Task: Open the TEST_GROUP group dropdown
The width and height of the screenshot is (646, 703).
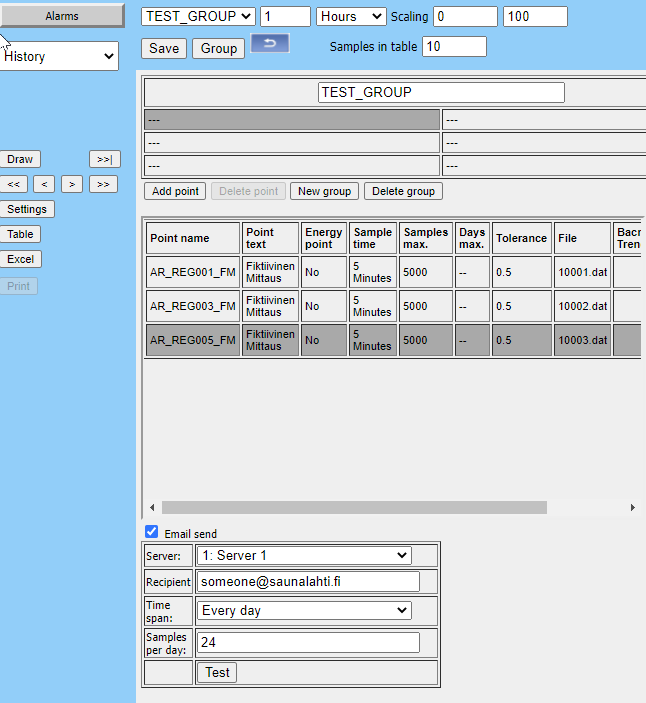Action: click(x=198, y=17)
